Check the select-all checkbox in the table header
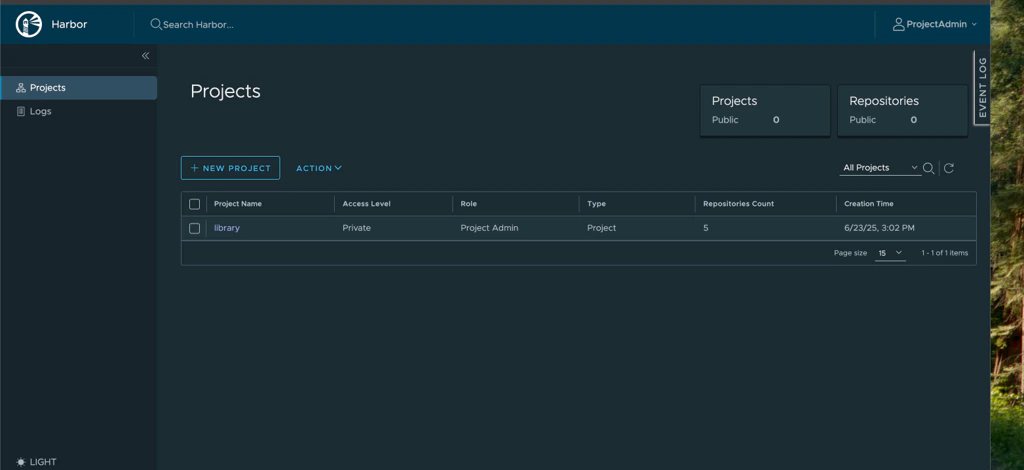 point(195,204)
